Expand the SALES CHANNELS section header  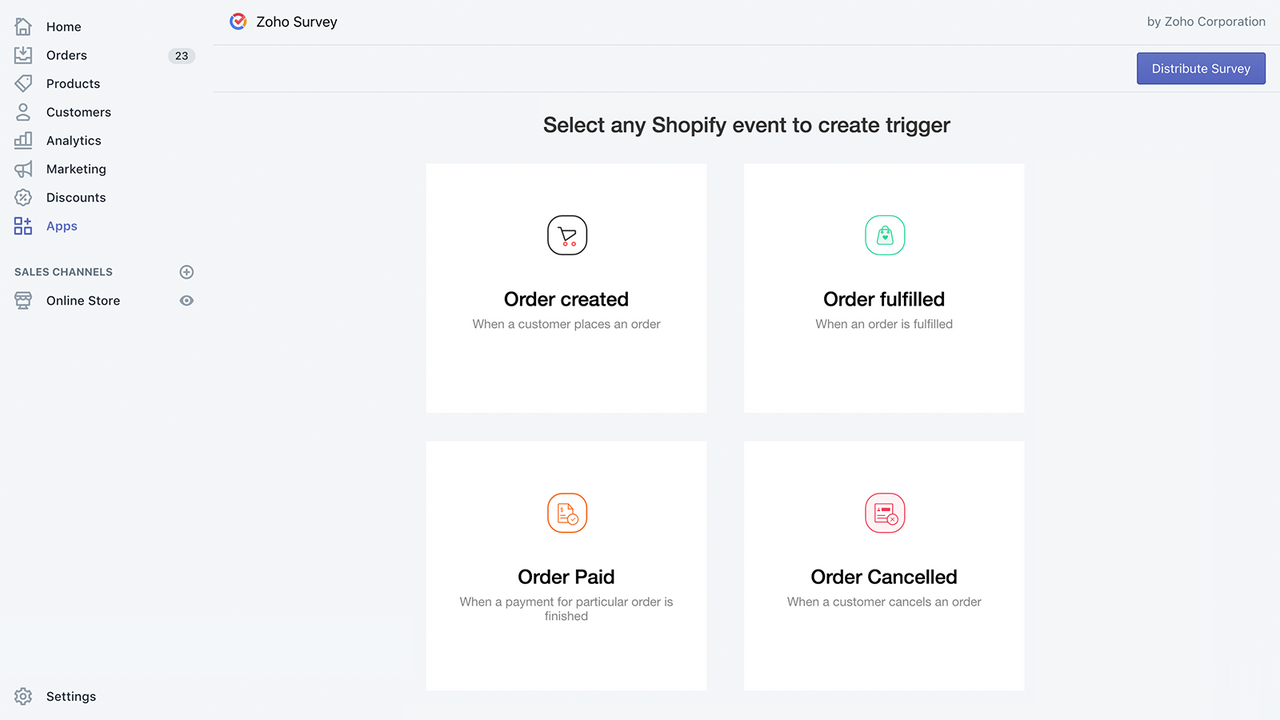(62, 271)
